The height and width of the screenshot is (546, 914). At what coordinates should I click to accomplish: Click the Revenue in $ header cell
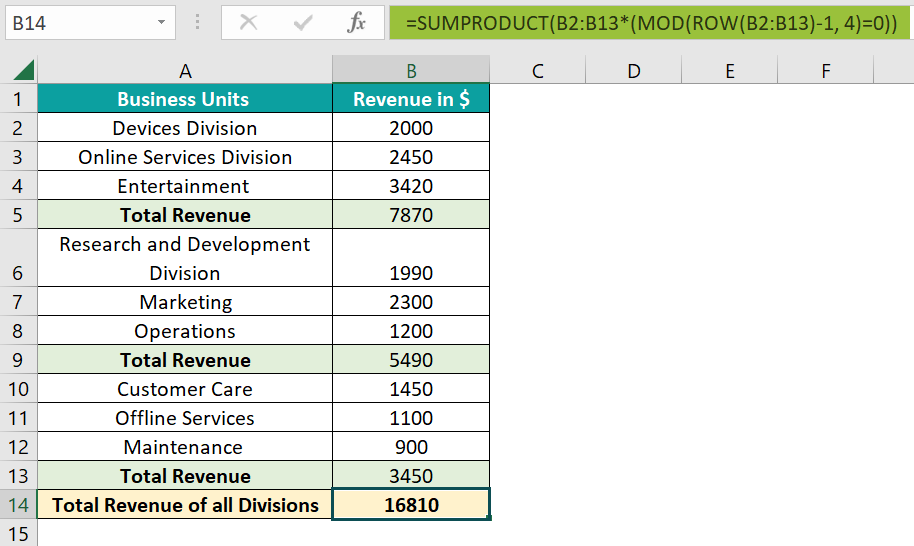(x=411, y=98)
